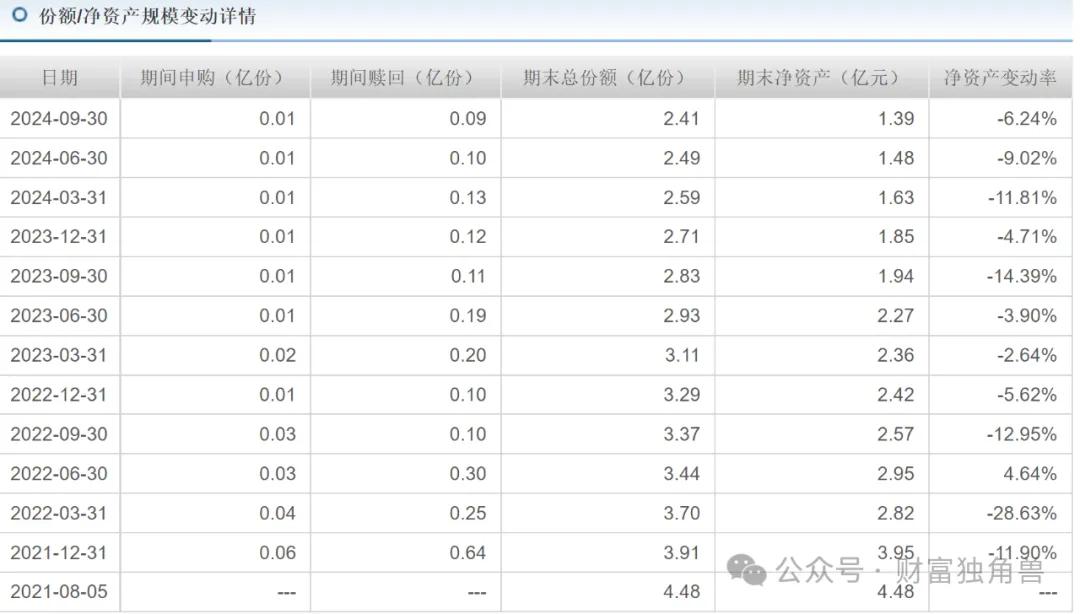
Task: Click the net assets value 2.36
Action: (x=896, y=355)
